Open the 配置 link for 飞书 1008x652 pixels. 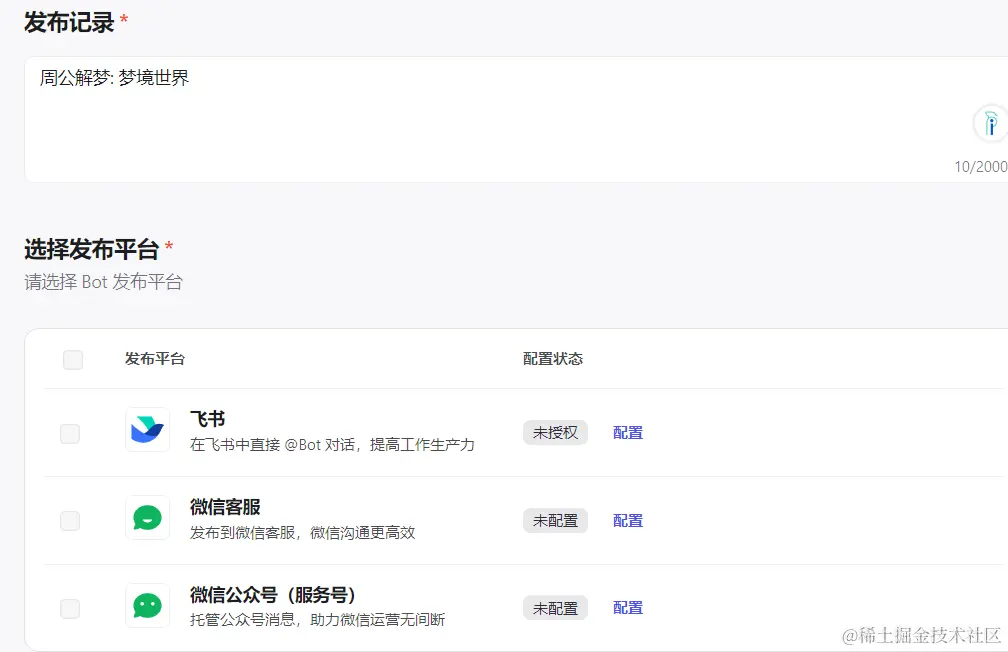tap(627, 433)
